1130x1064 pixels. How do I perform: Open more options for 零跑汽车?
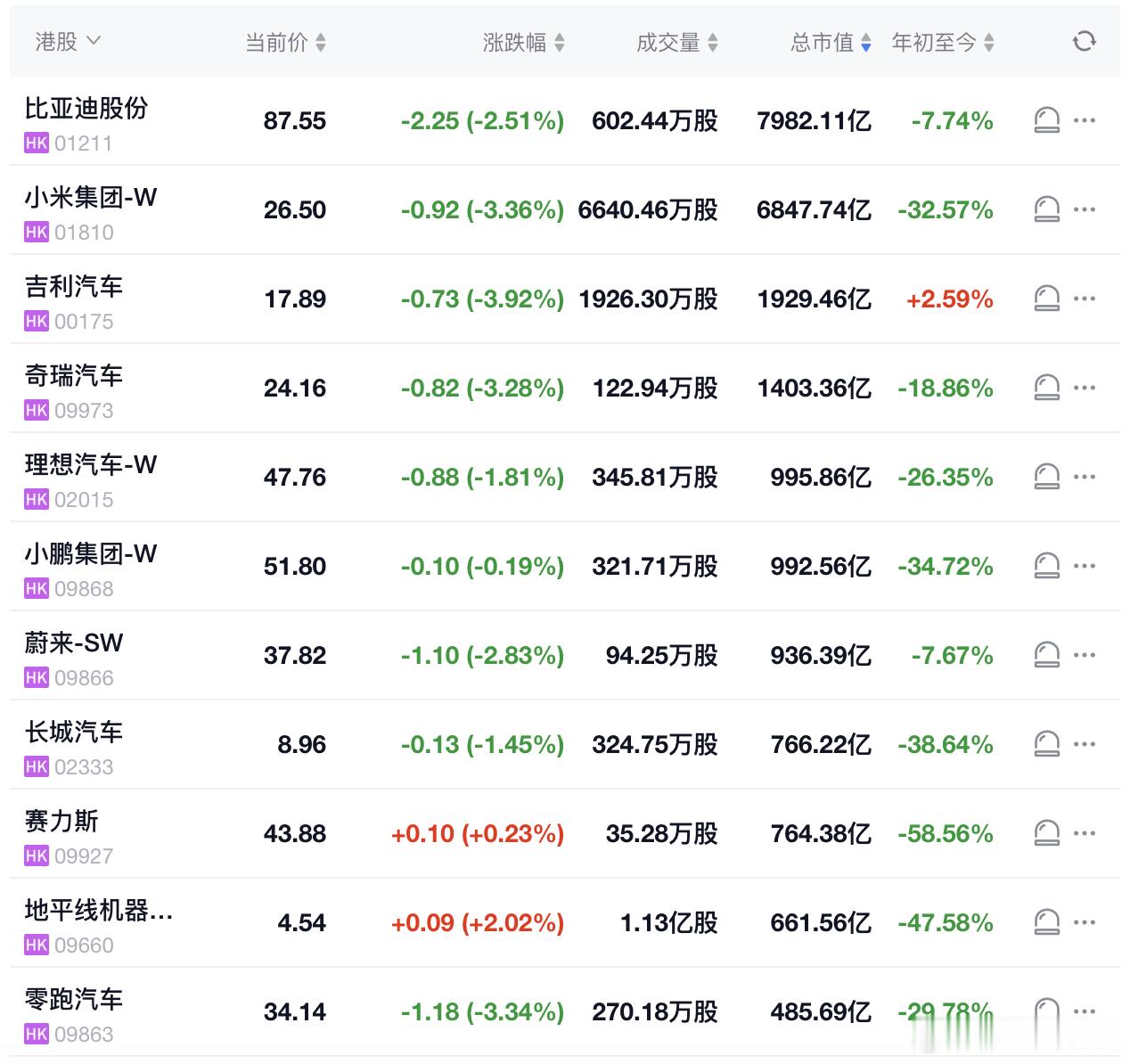click(1085, 1011)
